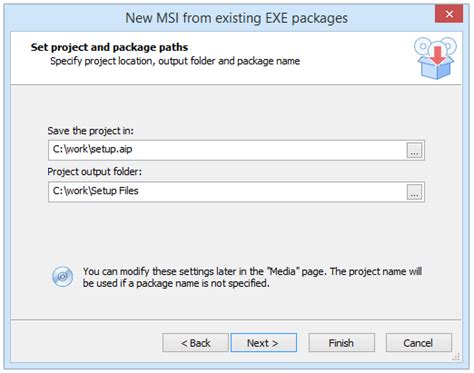Click the separator line above the wizard buttons

click(x=236, y=320)
